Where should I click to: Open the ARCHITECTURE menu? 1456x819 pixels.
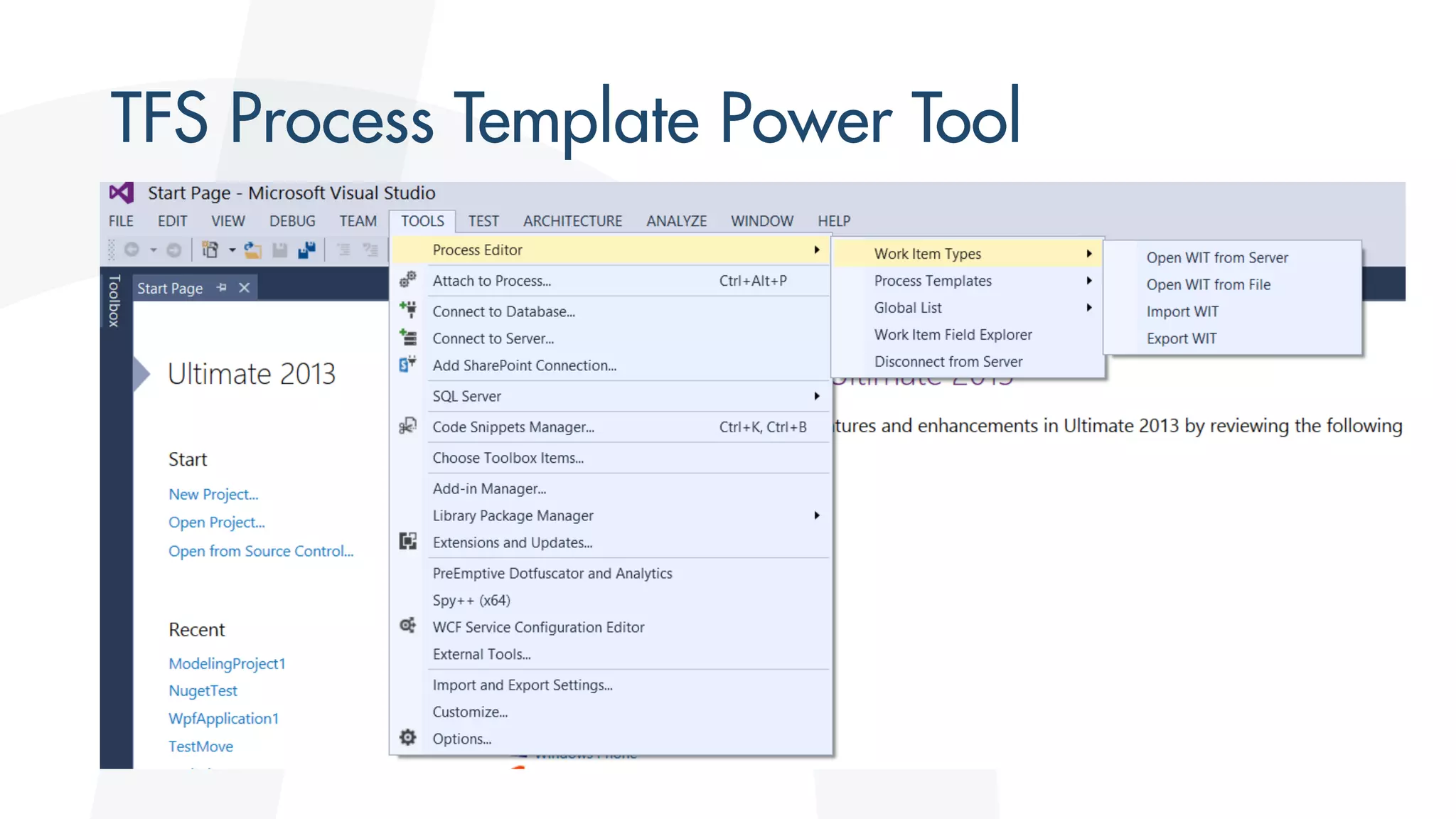coord(572,221)
